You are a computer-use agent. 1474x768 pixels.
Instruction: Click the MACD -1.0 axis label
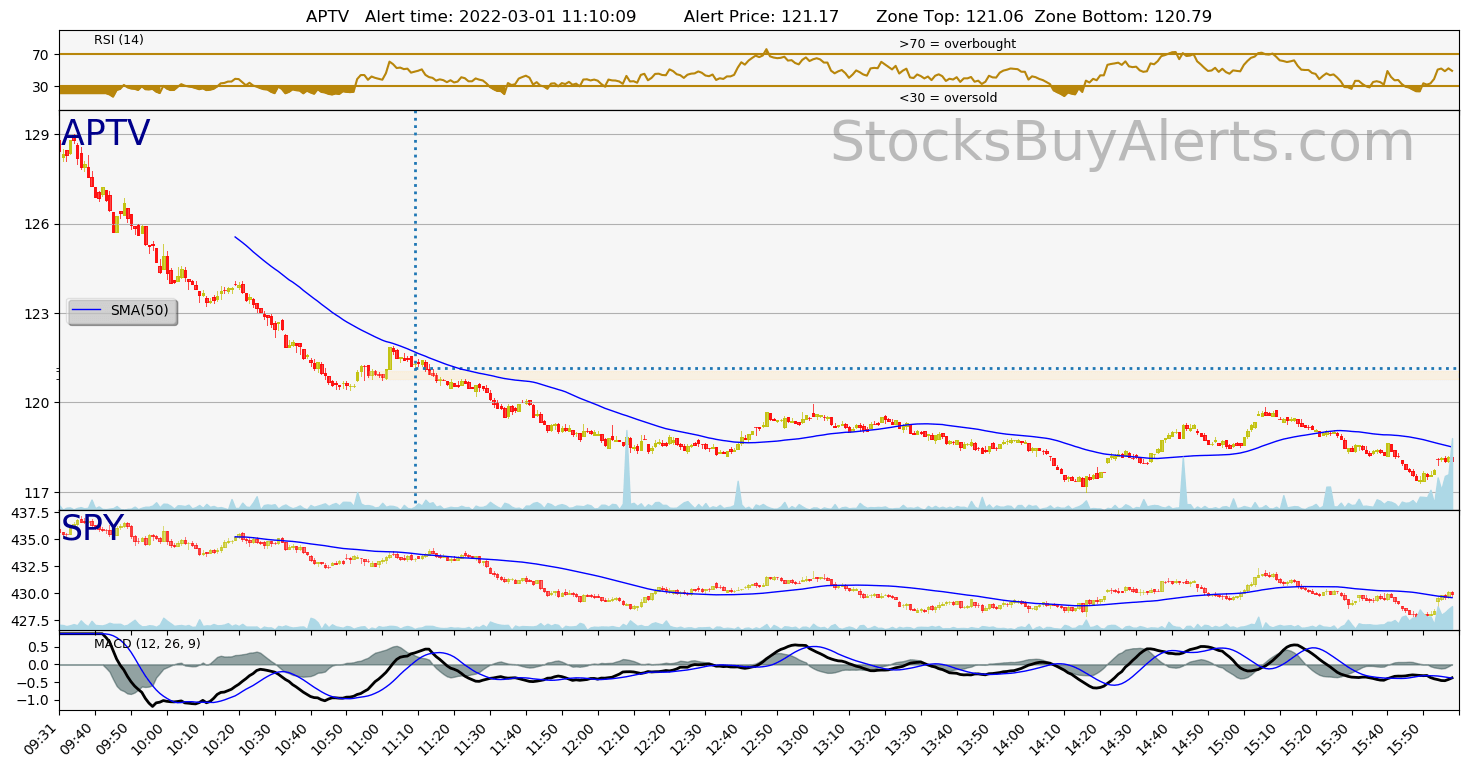point(33,700)
